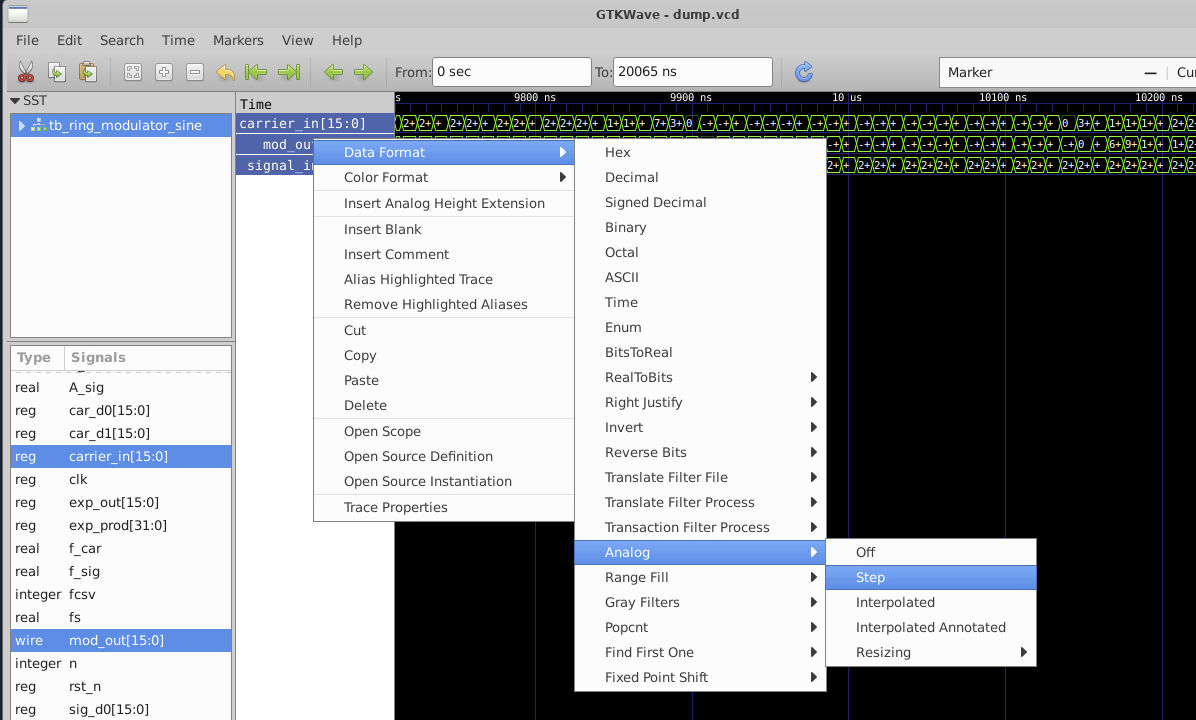This screenshot has width=1196, height=720.
Task: Click the Copy traces toolbar icon
Action: tap(57, 72)
